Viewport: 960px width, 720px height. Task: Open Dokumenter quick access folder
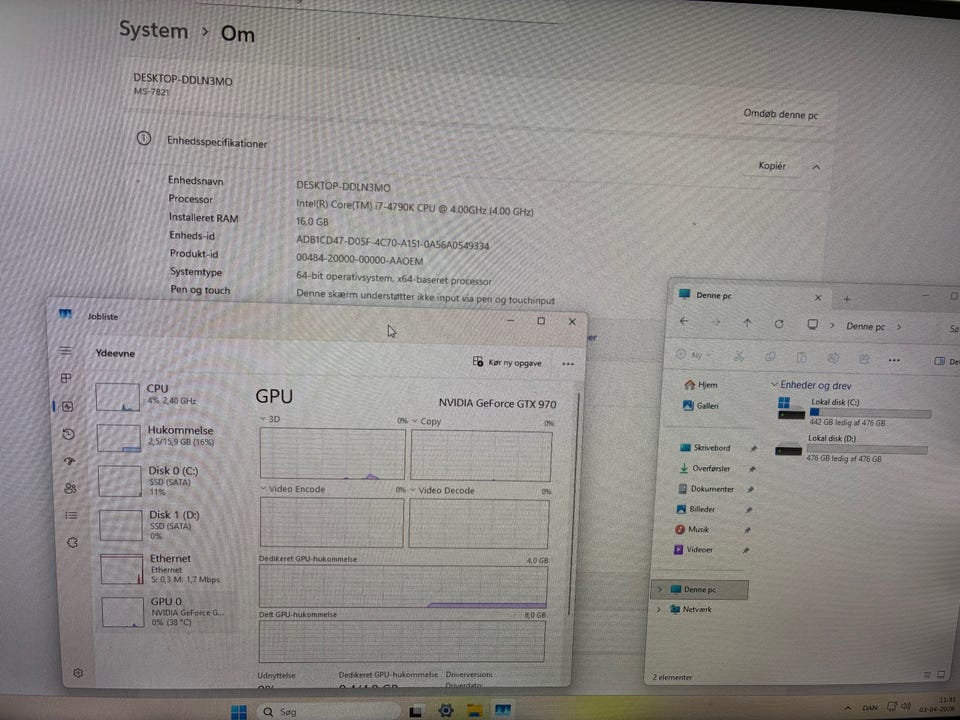[705, 489]
